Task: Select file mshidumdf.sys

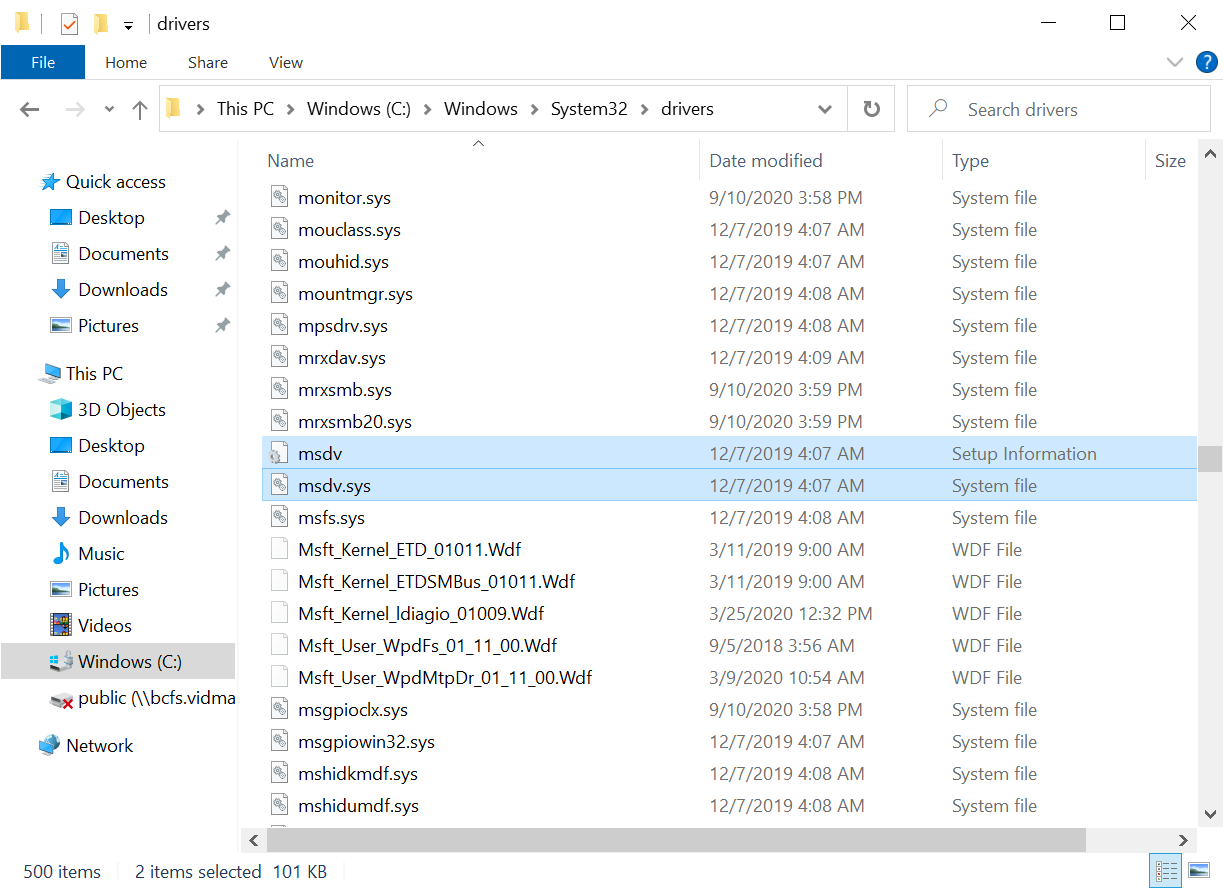Action: 358,806
